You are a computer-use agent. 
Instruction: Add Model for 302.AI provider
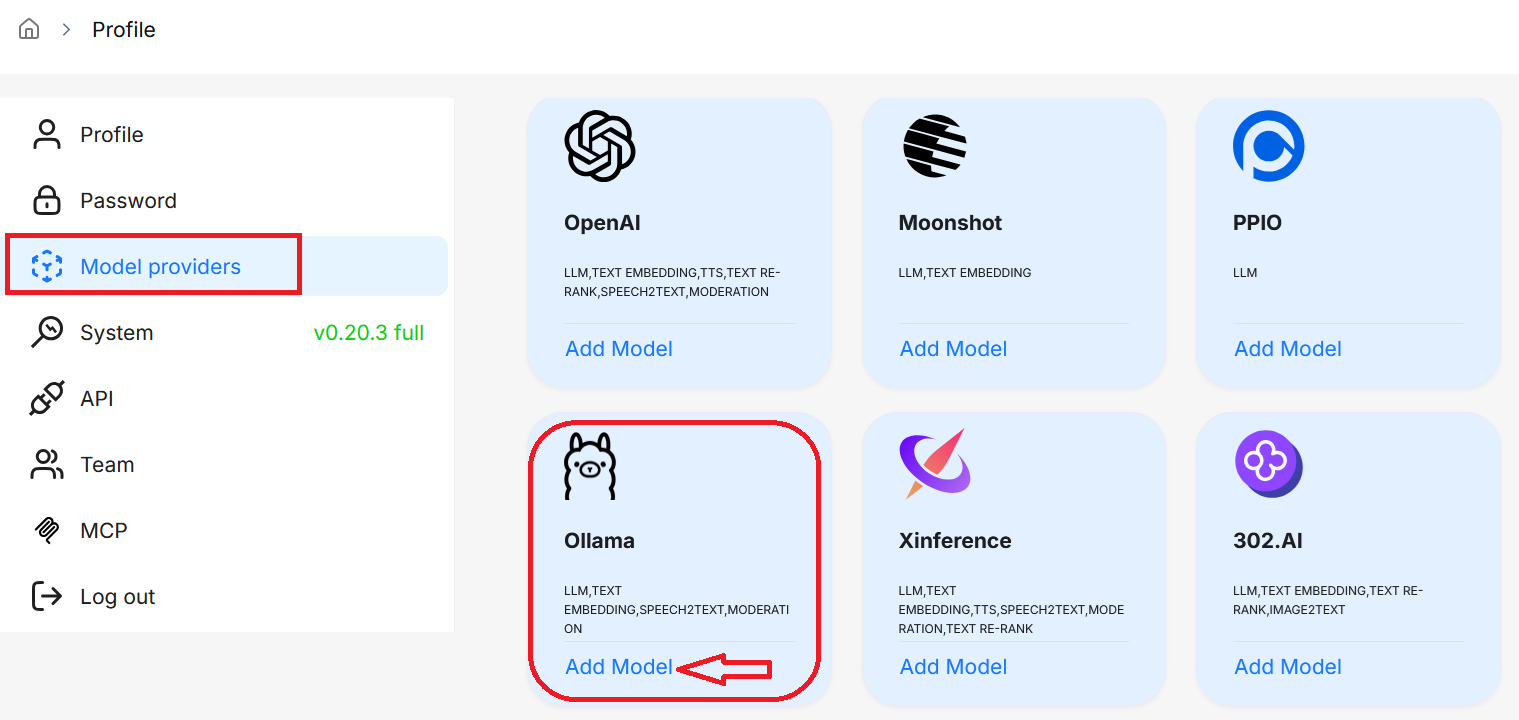coord(1288,666)
